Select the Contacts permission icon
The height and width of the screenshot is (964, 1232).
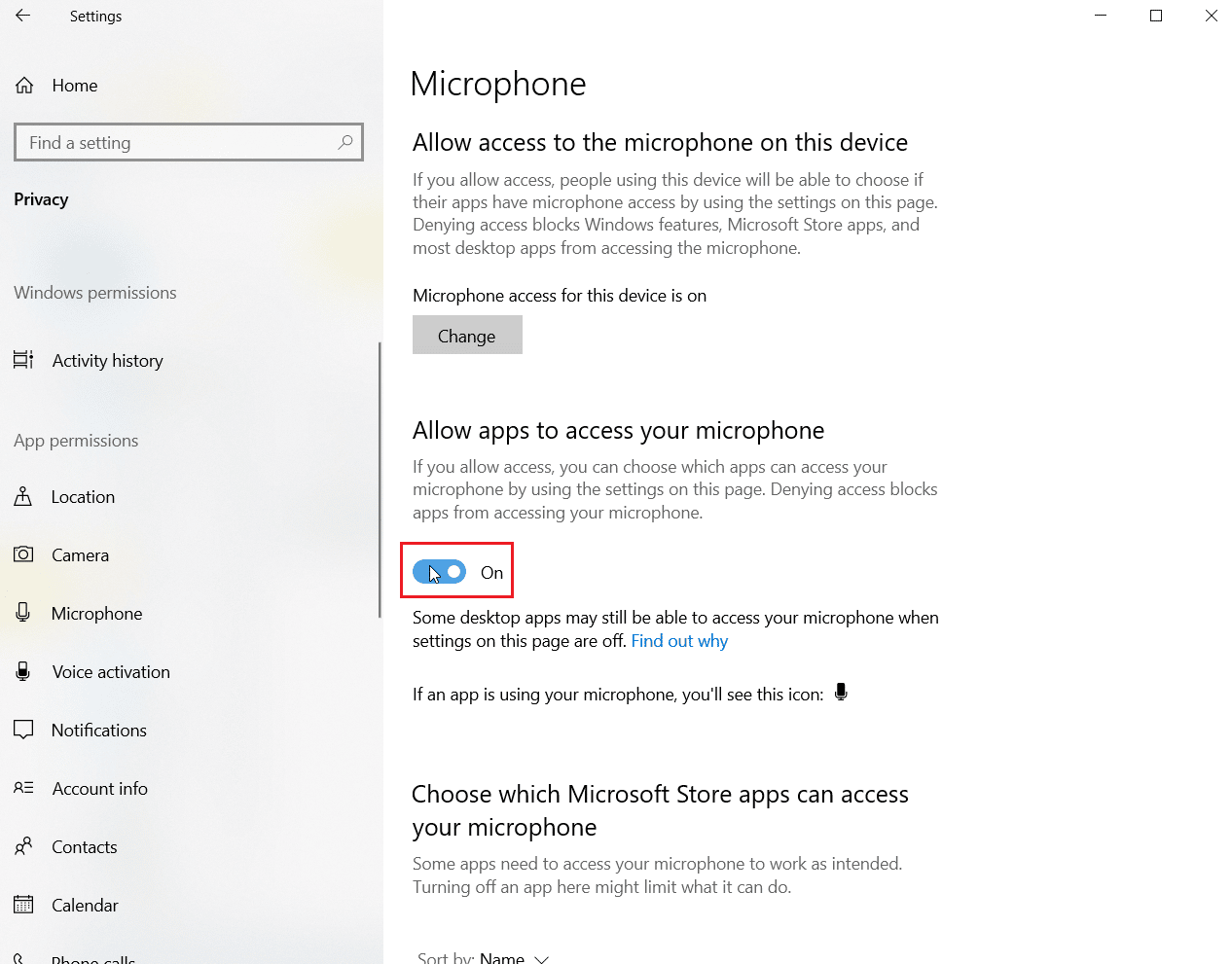(x=23, y=846)
